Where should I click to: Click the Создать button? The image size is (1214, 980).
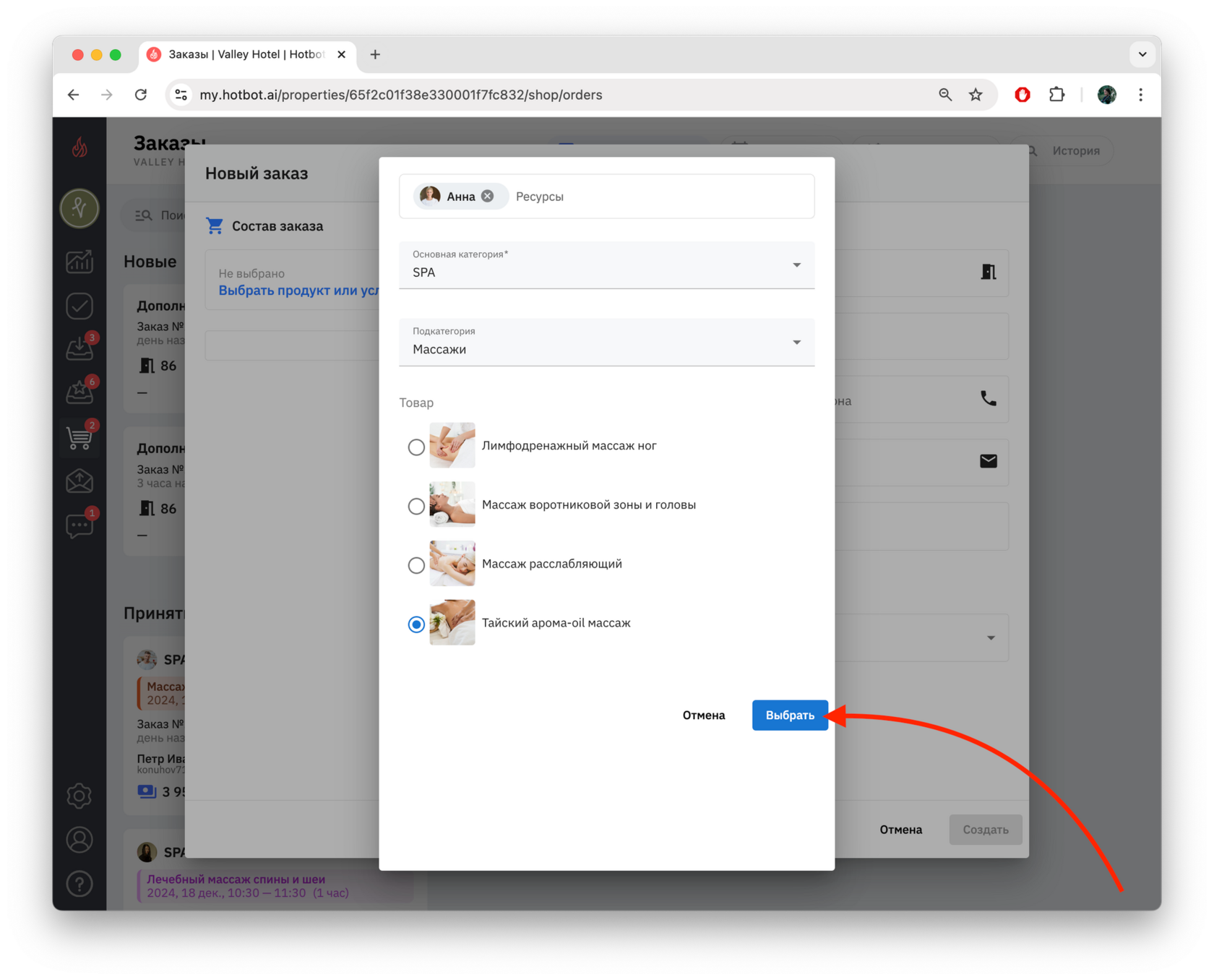pos(985,830)
